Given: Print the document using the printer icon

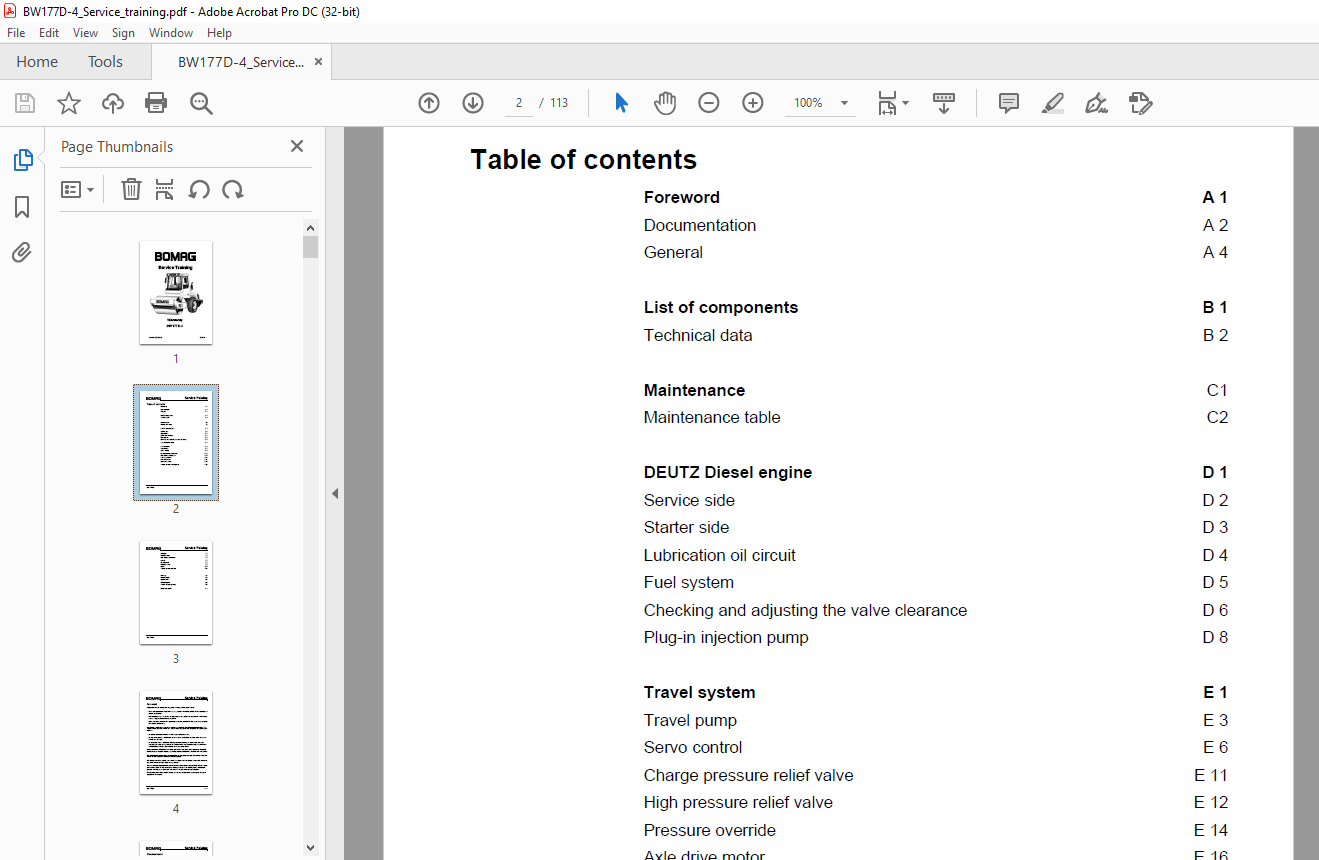Looking at the screenshot, I should coord(156,103).
